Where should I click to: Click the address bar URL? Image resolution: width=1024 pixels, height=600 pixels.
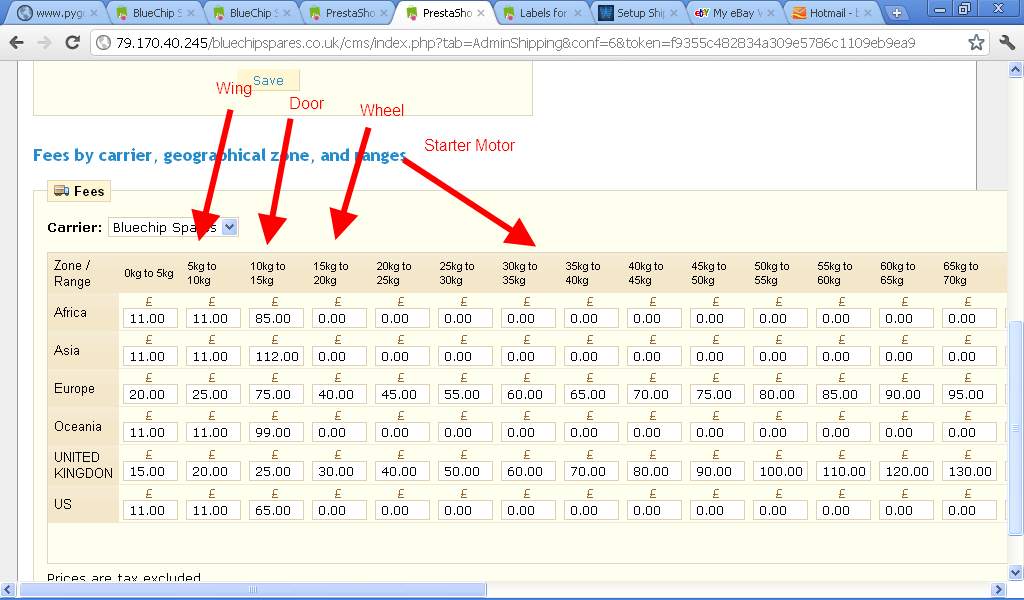516,43
